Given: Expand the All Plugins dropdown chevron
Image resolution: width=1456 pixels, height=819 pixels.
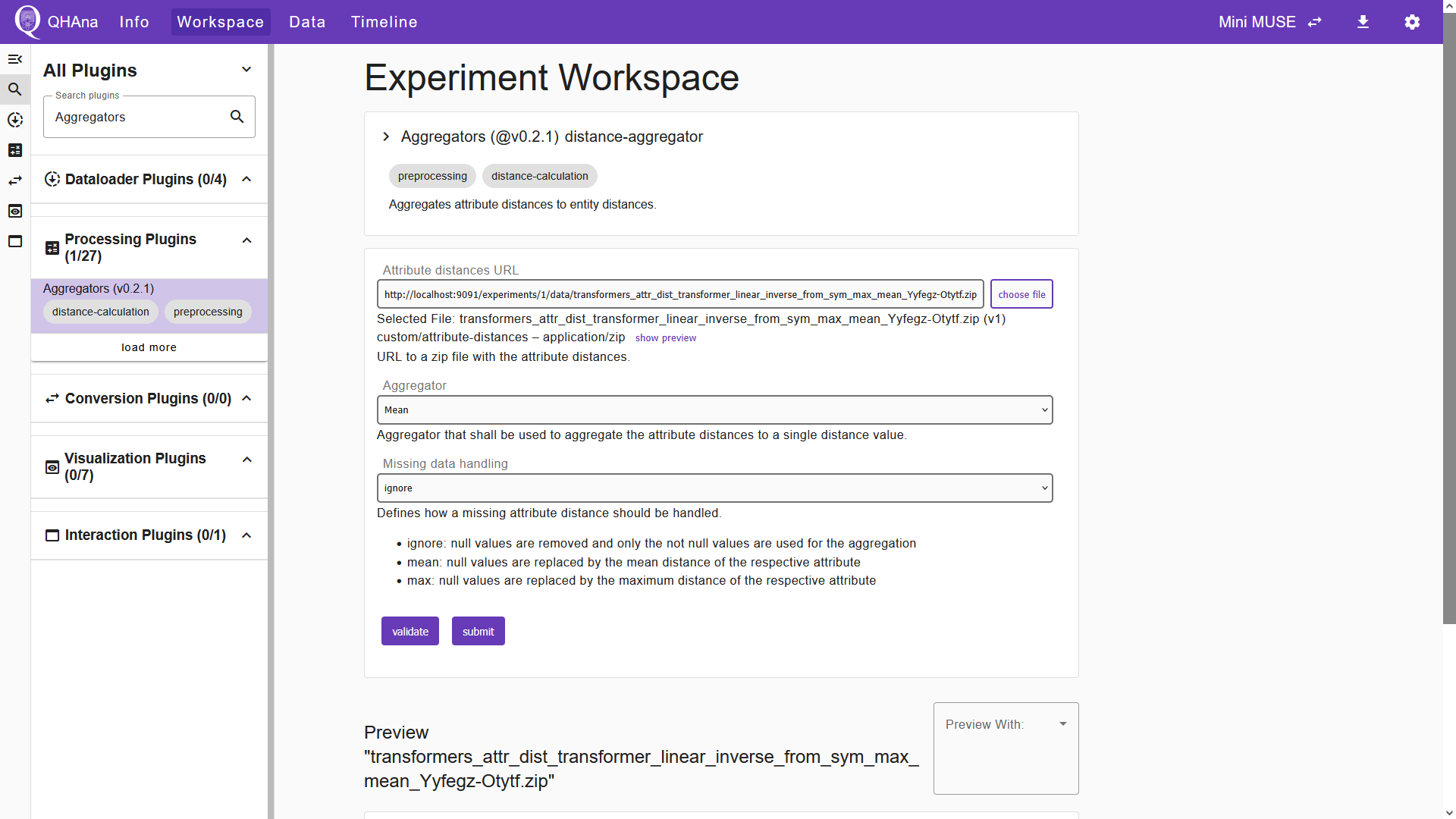Looking at the screenshot, I should click(246, 70).
